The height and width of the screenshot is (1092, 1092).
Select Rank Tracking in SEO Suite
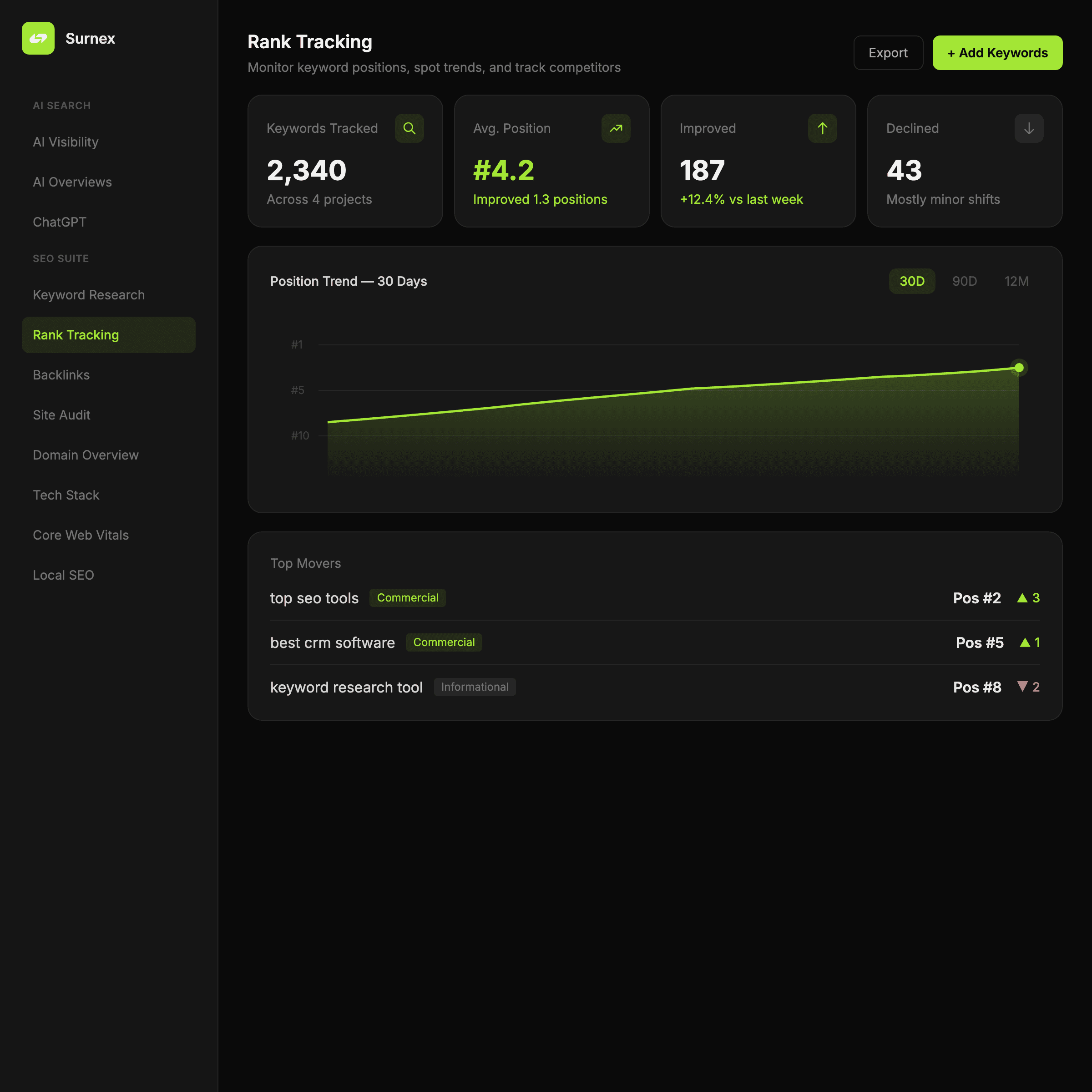tap(76, 334)
